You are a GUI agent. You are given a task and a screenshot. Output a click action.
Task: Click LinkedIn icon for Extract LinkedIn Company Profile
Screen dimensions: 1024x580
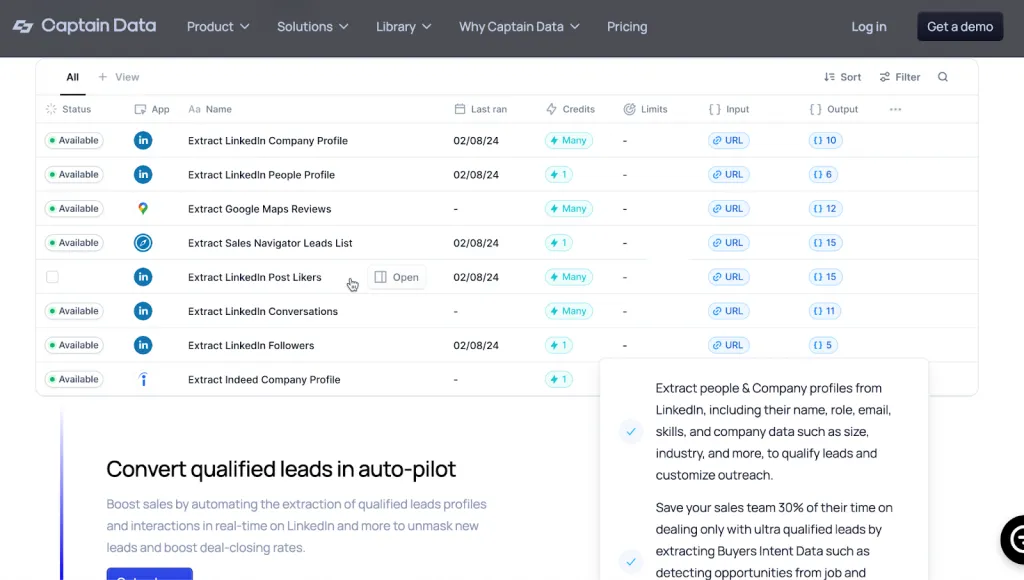click(143, 140)
